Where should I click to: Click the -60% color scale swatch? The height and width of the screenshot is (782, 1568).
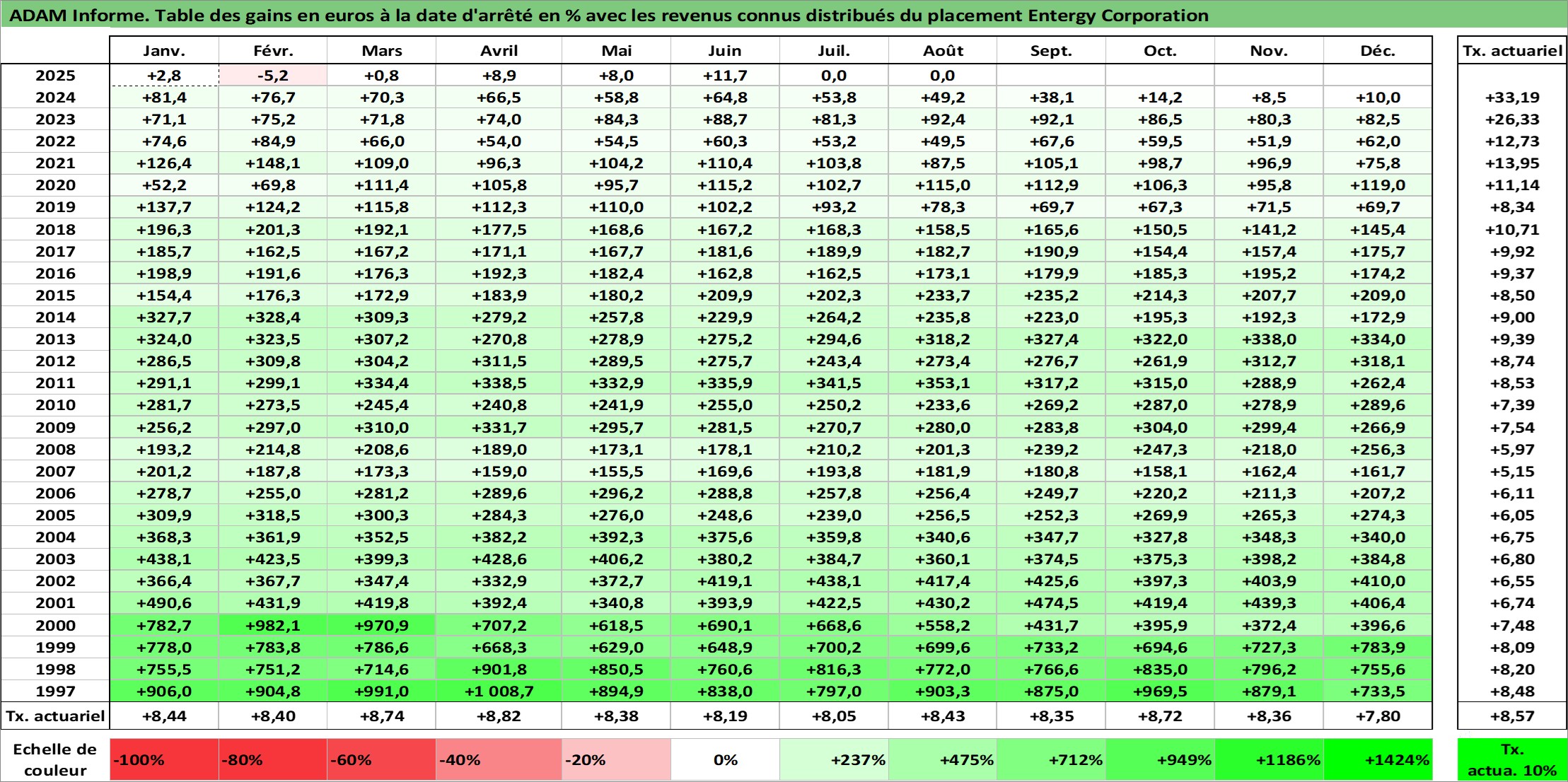pos(381,760)
